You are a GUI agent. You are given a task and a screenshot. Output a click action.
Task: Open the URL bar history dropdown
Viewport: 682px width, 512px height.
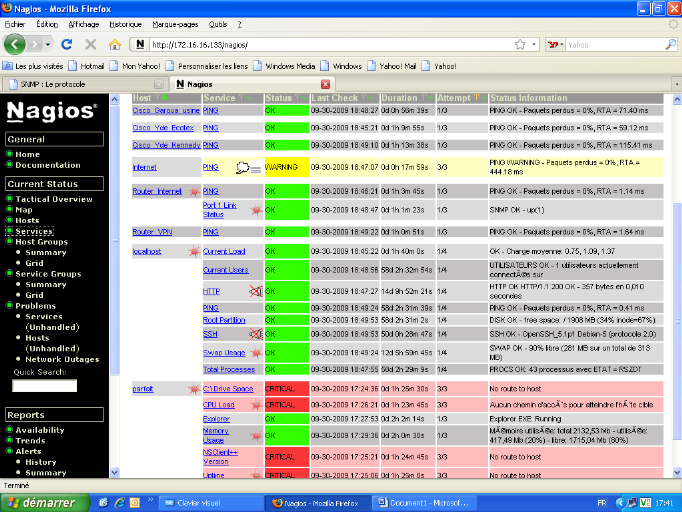pos(534,45)
